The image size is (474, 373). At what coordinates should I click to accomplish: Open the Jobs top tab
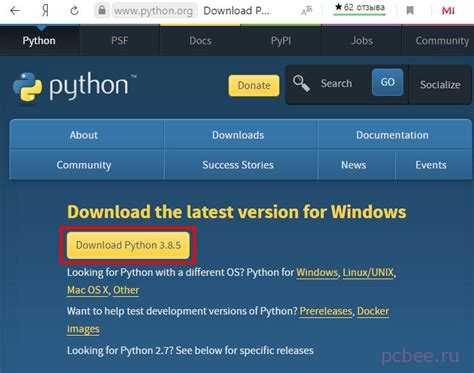click(362, 41)
